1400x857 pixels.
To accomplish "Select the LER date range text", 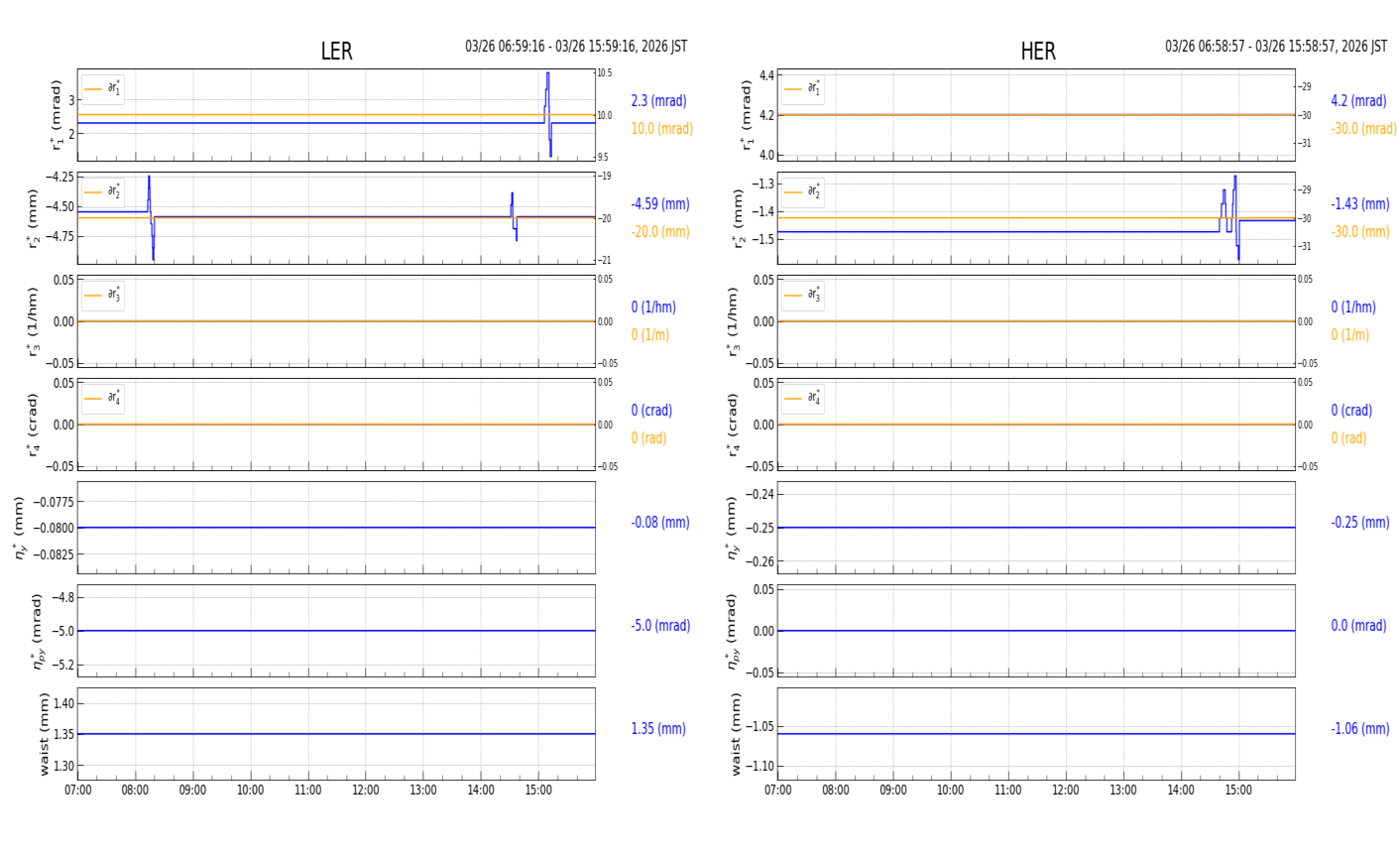I will pos(576,47).
